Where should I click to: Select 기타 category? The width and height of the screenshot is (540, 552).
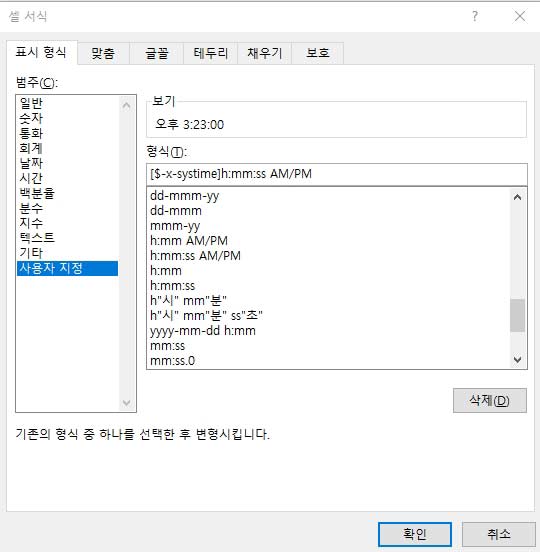67,253
